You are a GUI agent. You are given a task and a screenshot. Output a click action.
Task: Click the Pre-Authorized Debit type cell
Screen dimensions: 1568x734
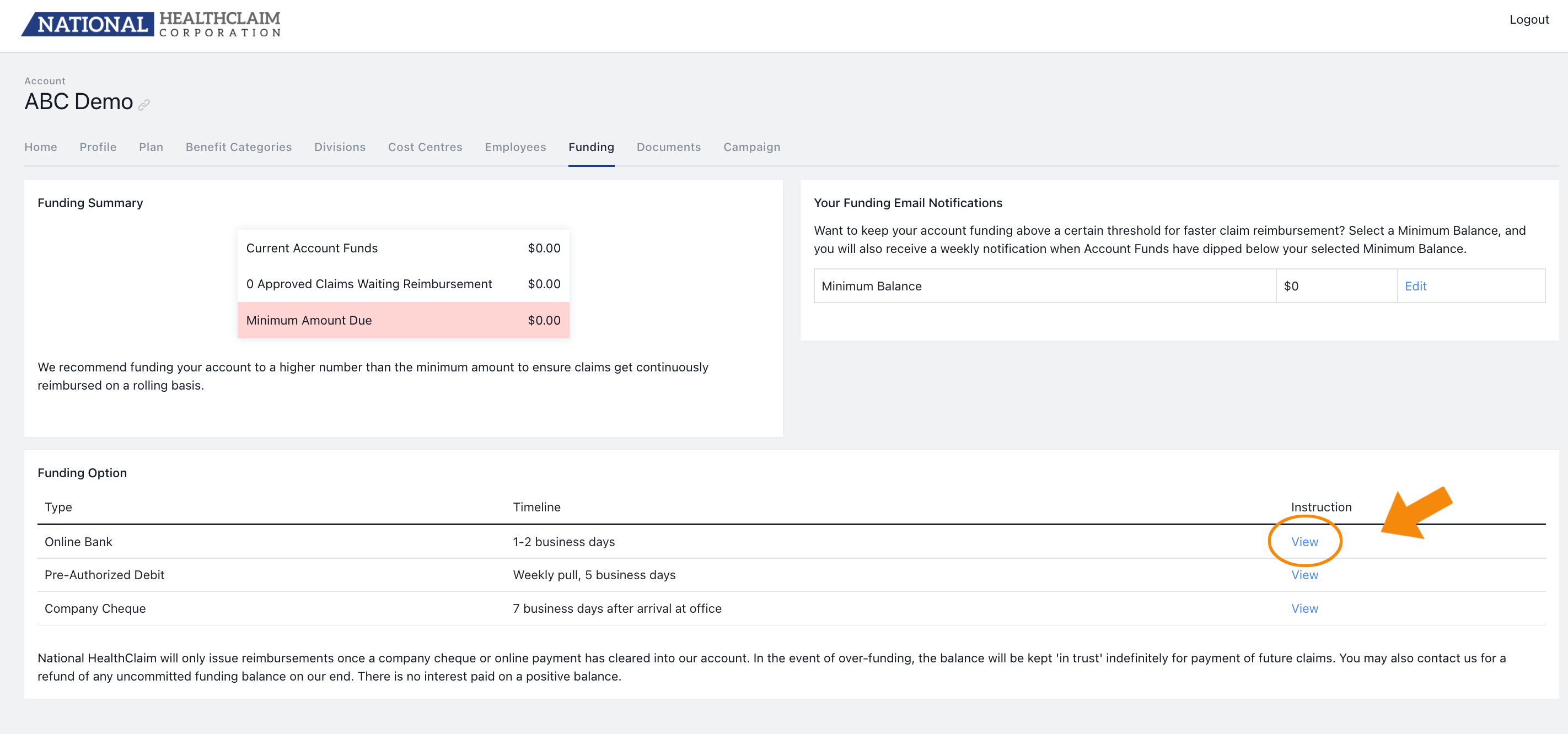[104, 575]
